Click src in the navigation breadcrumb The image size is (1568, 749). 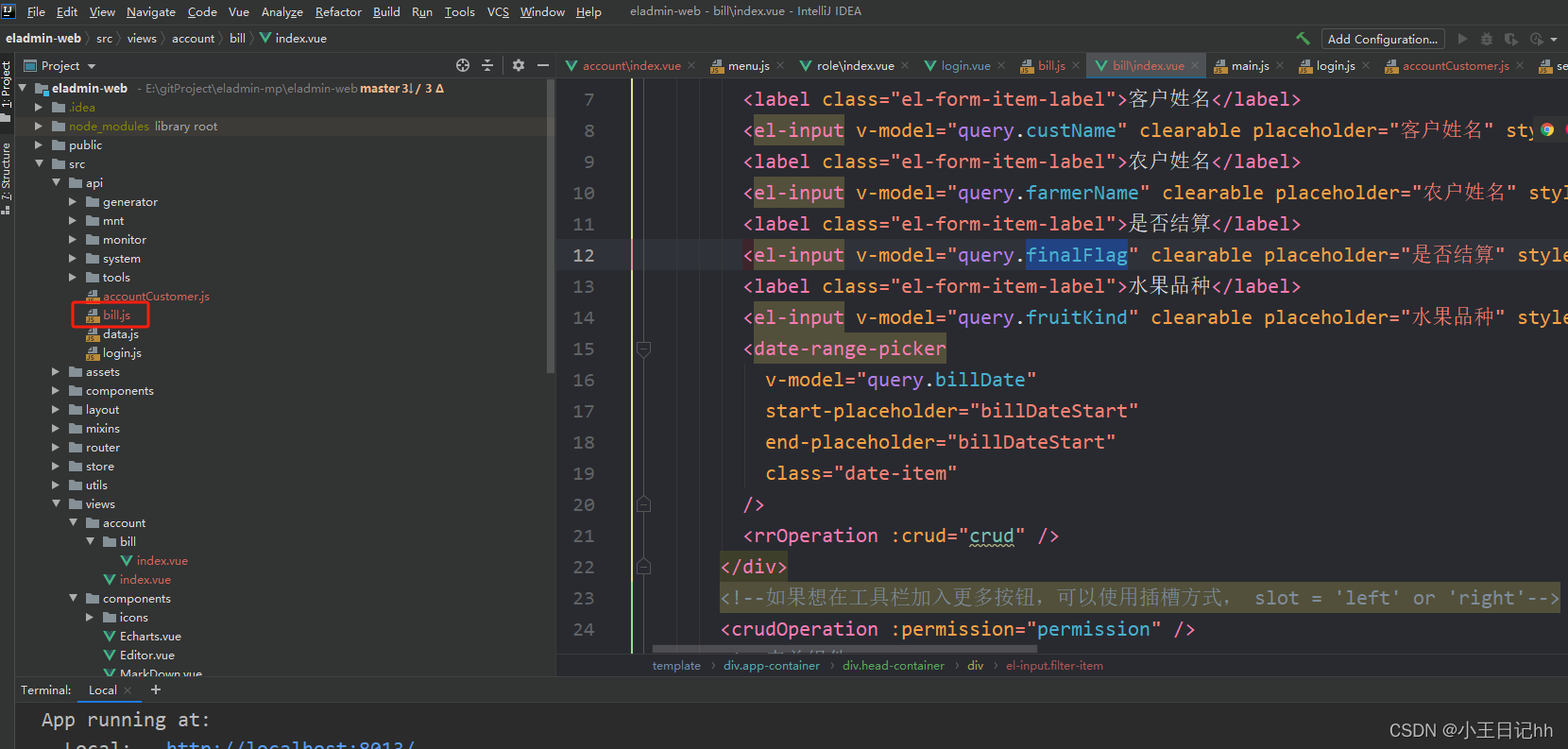pos(104,39)
